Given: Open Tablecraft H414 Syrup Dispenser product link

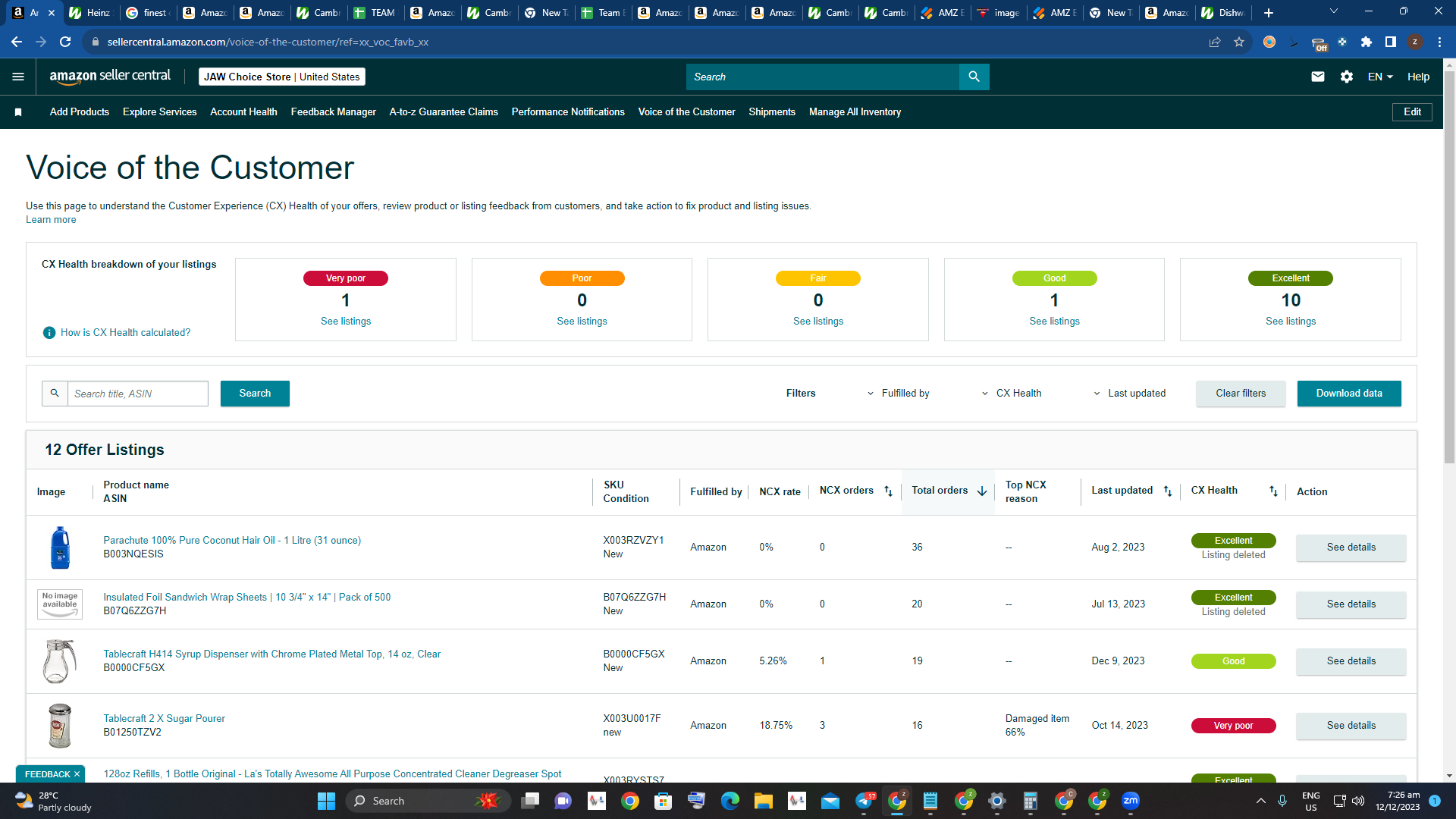Looking at the screenshot, I should coord(271,654).
